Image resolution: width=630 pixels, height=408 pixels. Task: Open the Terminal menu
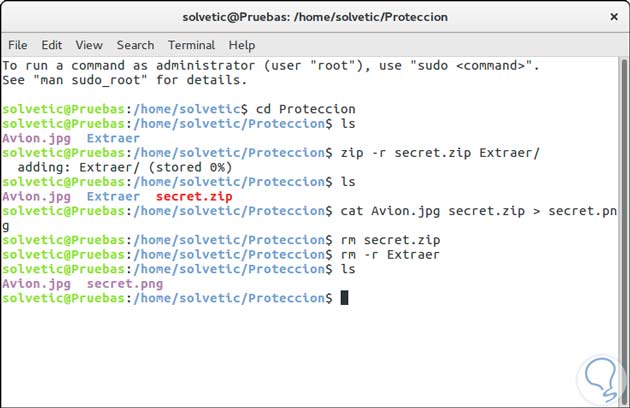pyautogui.click(x=191, y=45)
